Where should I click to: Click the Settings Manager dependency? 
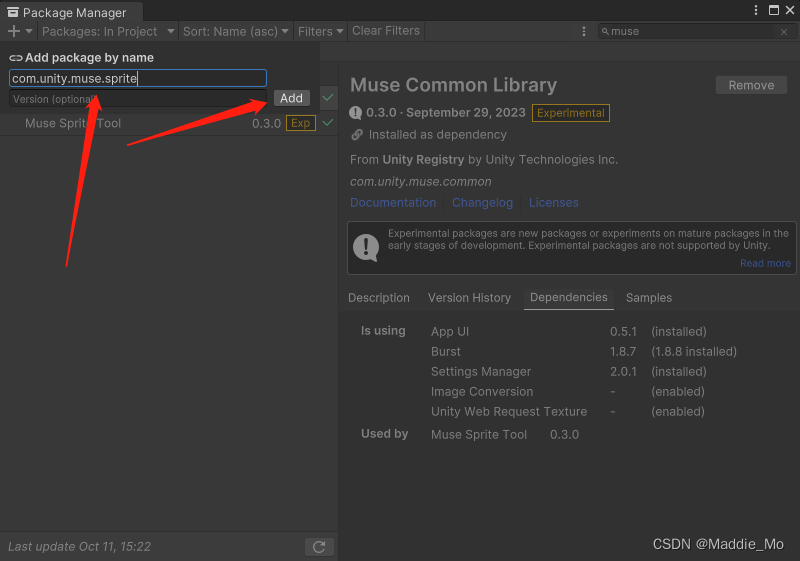click(481, 371)
